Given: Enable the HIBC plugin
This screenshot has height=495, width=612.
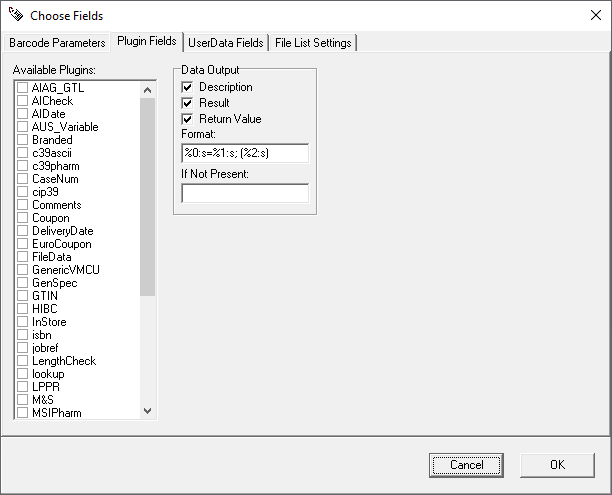Looking at the screenshot, I should pos(22,309).
